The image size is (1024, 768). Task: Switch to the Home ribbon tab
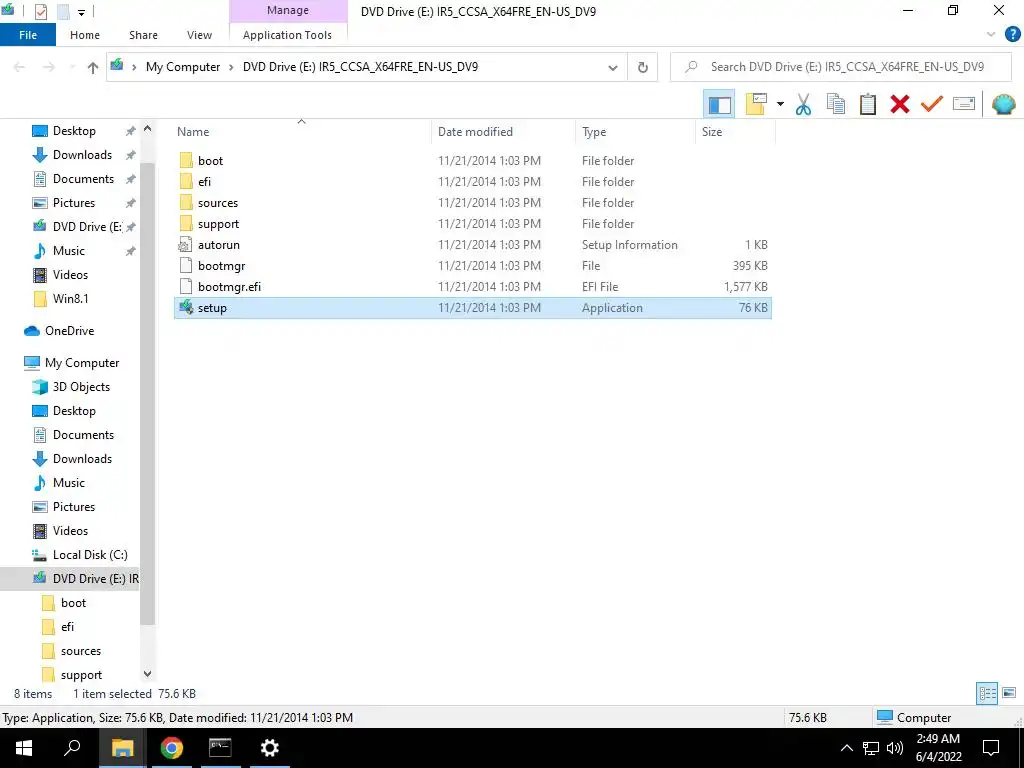pos(85,35)
